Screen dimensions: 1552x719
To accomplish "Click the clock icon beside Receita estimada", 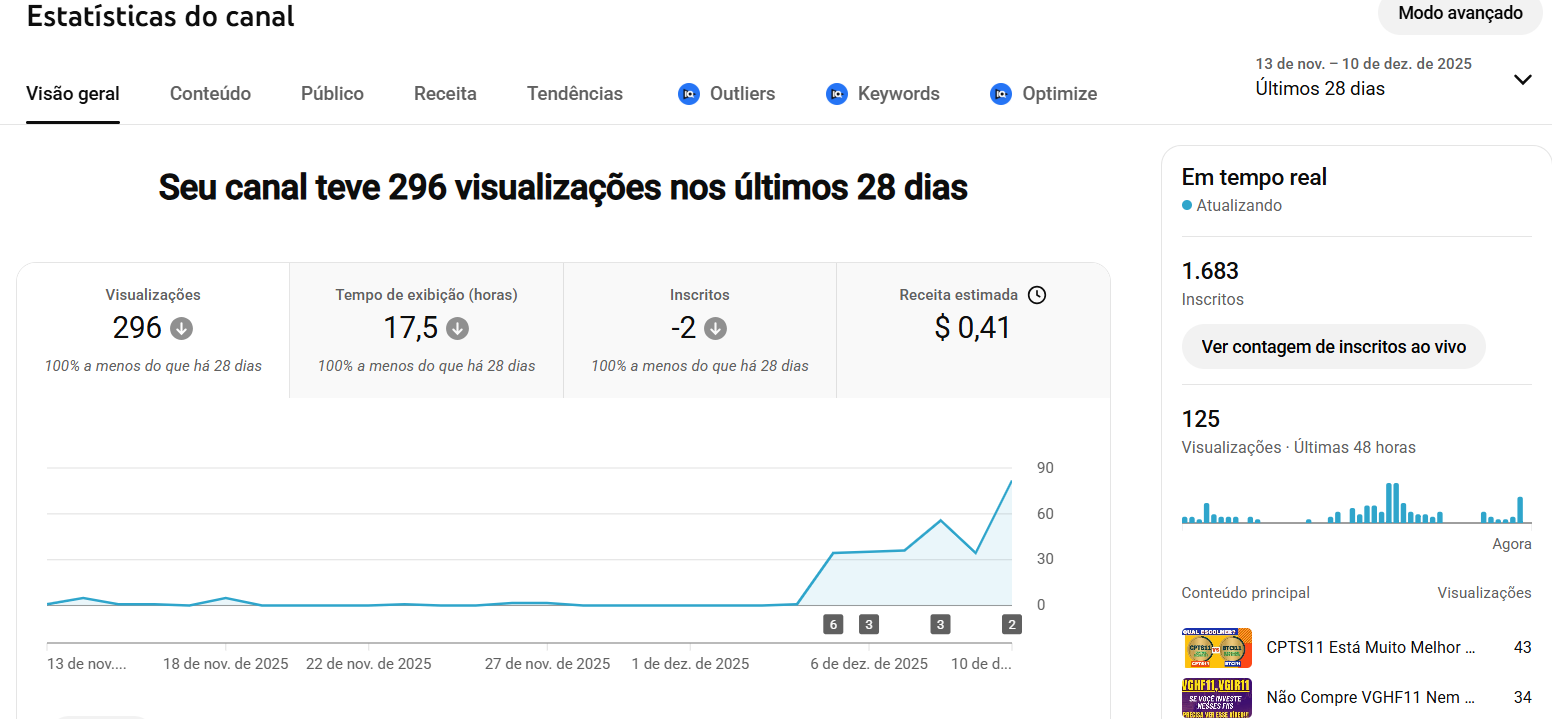I will point(1037,294).
